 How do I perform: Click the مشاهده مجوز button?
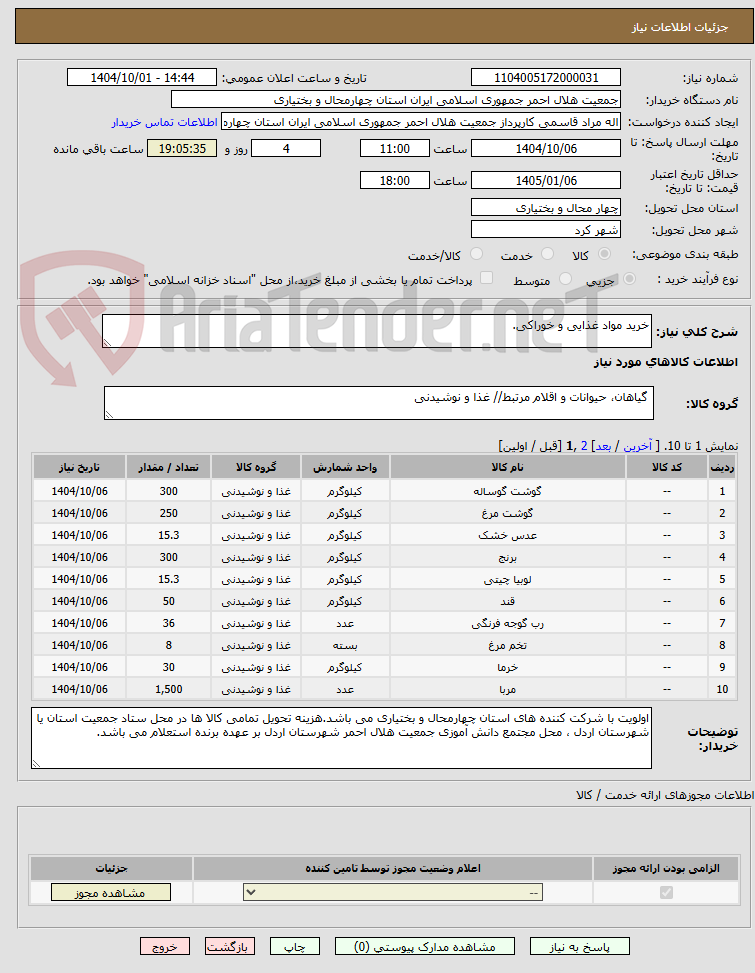(110, 892)
